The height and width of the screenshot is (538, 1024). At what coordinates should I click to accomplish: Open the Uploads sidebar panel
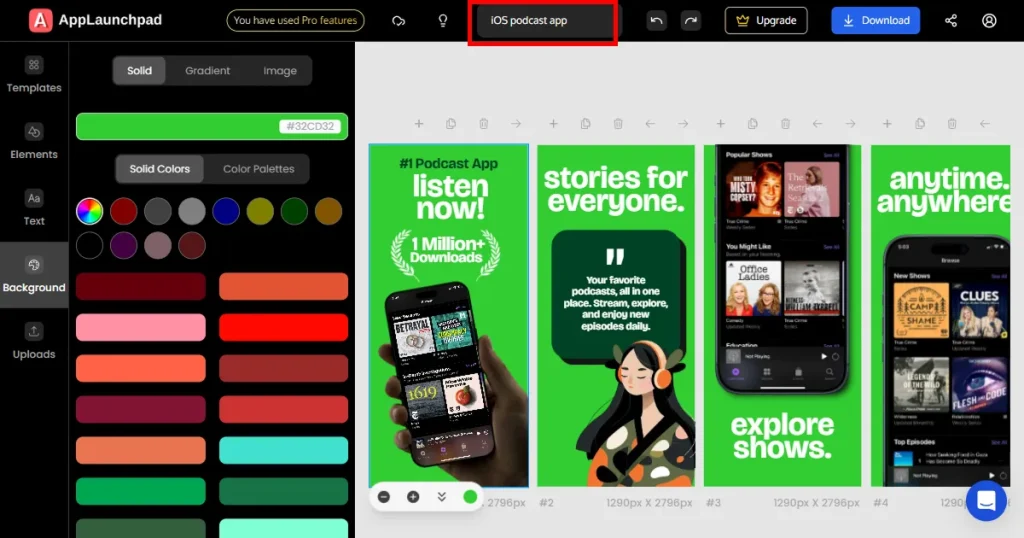[x=34, y=341]
